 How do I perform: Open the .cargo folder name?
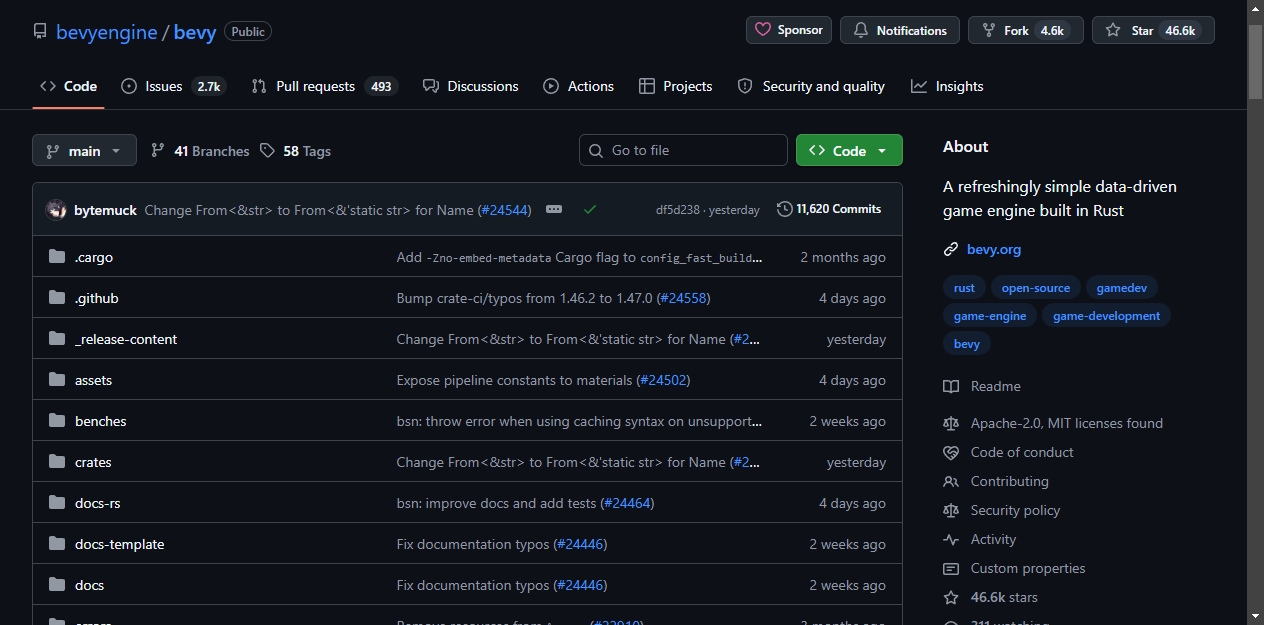click(x=94, y=257)
